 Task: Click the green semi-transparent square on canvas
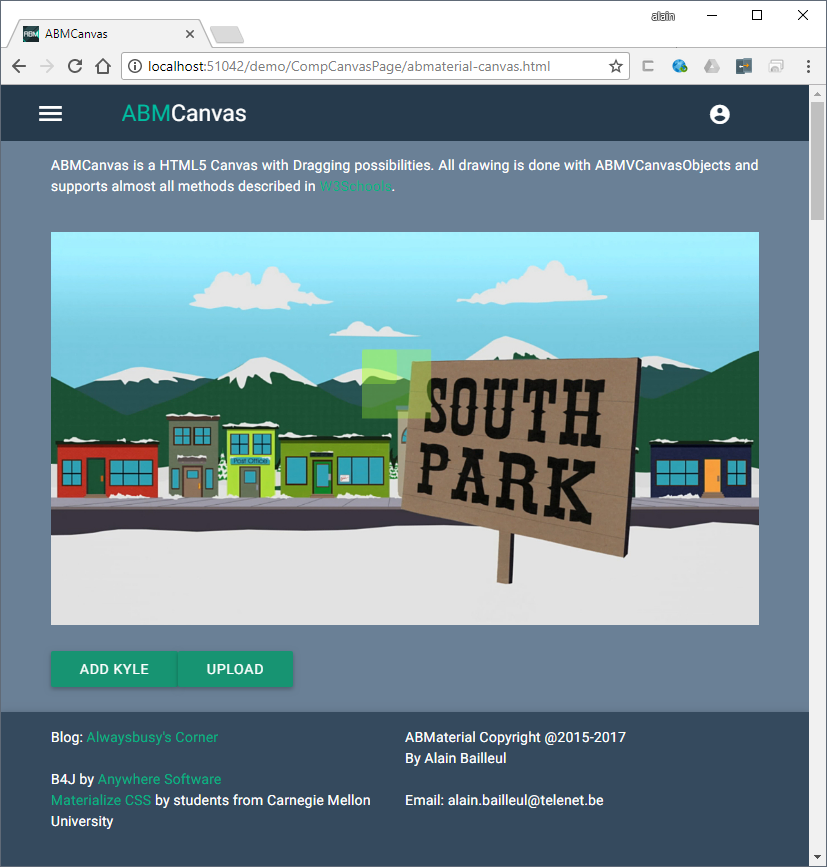click(396, 384)
